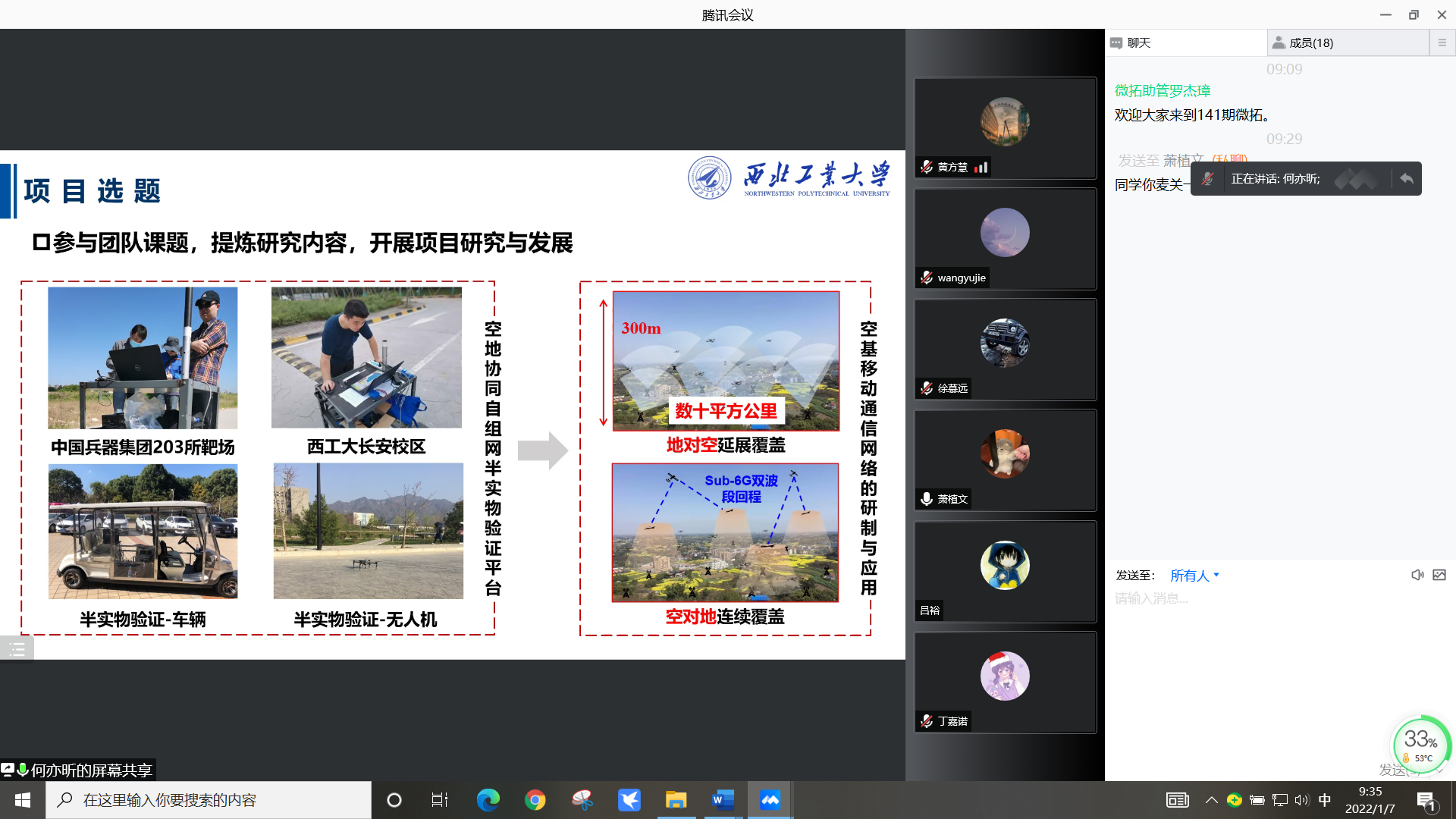
Task: Click sender name 微拓助管罗杰璋
Action: click(x=1162, y=90)
